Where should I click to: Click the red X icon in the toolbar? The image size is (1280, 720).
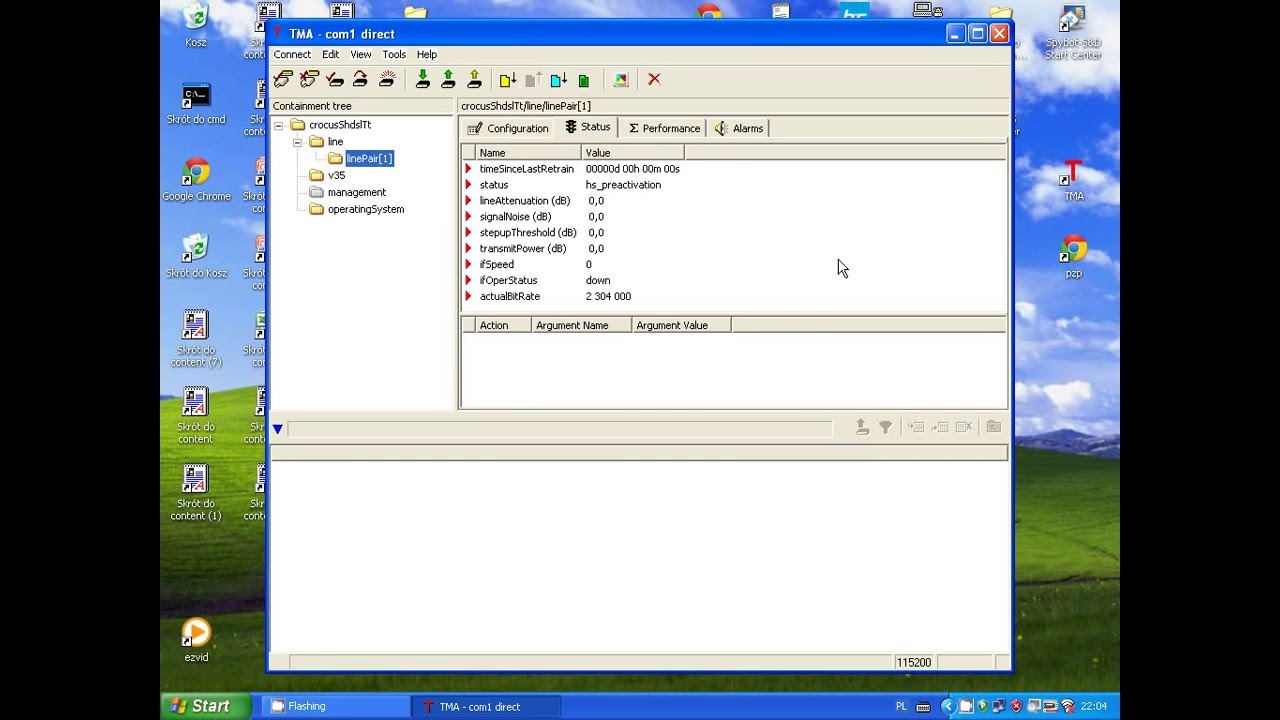point(654,79)
